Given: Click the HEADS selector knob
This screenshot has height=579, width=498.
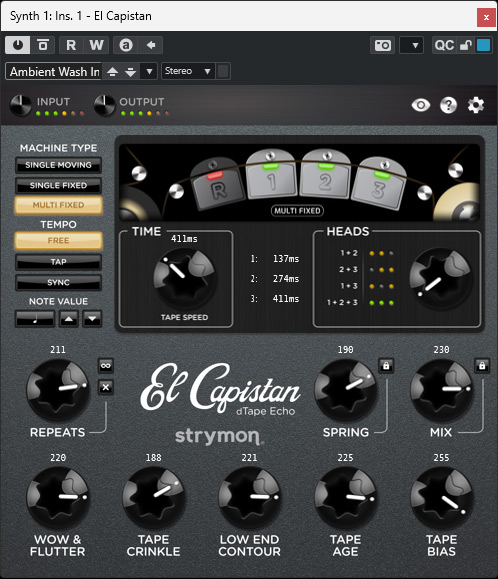Looking at the screenshot, I should click(440, 278).
